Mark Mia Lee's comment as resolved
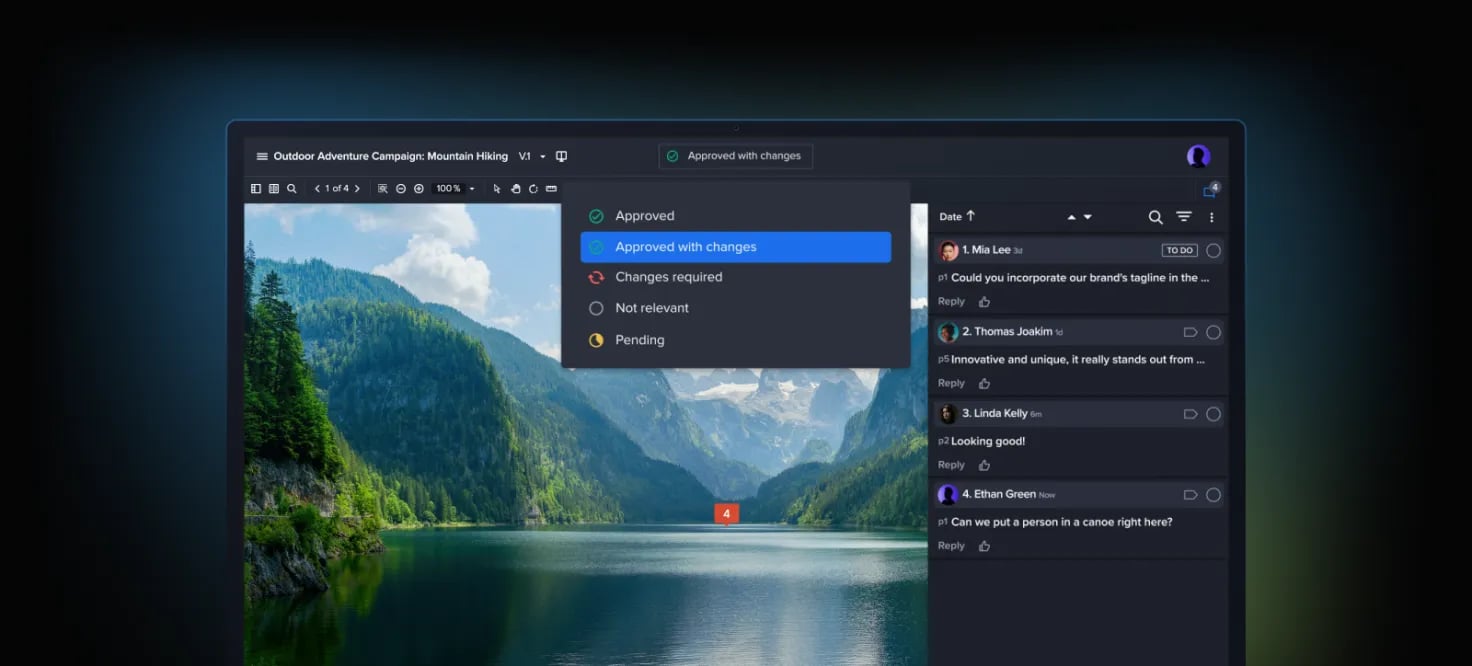1472x666 pixels. click(1213, 250)
